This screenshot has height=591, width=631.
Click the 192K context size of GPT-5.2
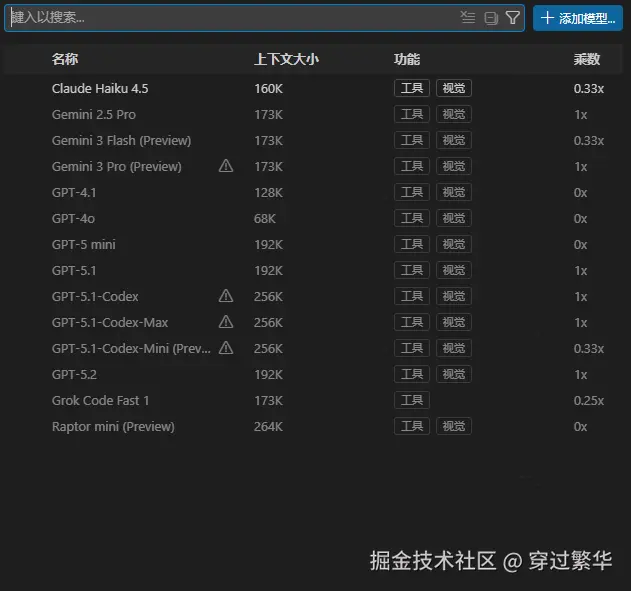[x=268, y=375]
